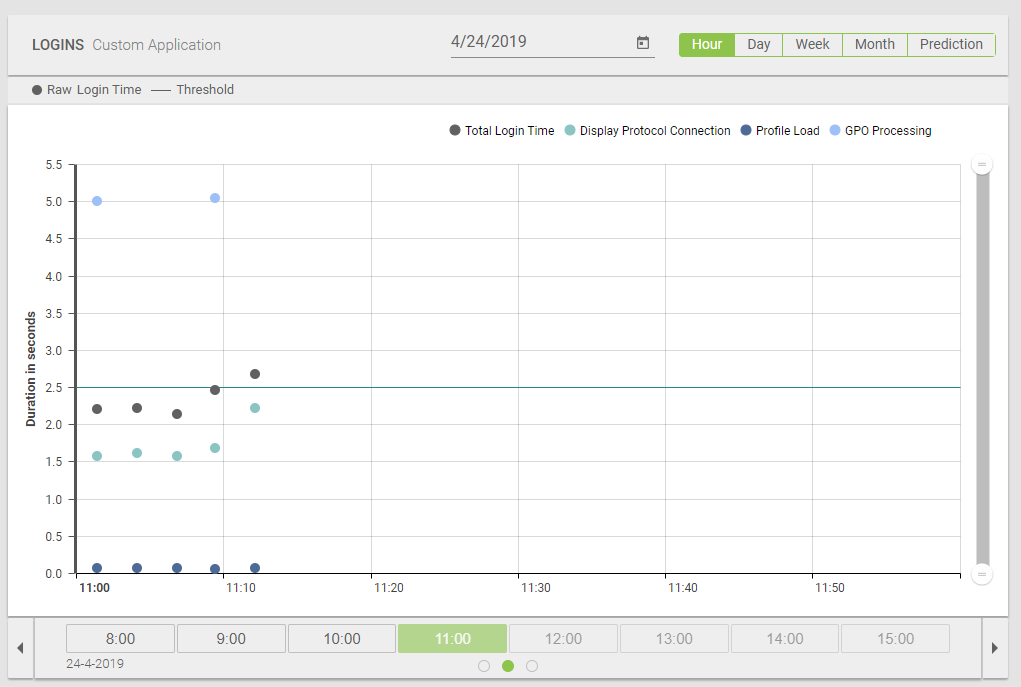
Task: Open the calendar date picker
Action: tap(642, 43)
